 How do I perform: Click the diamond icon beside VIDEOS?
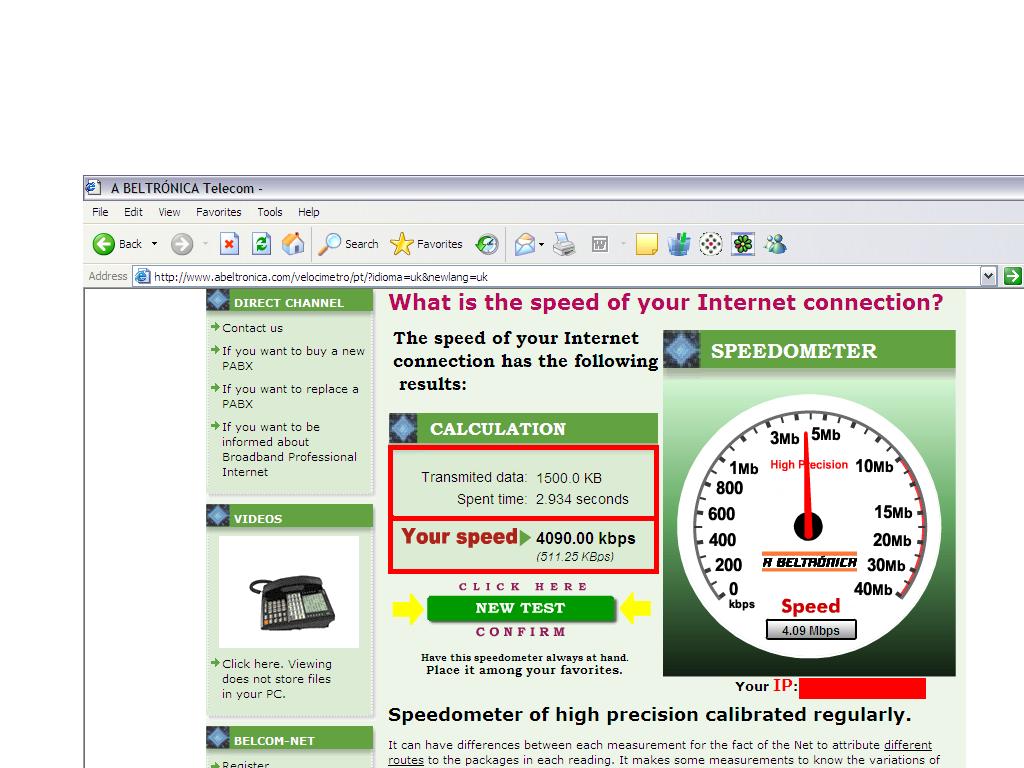[x=218, y=516]
